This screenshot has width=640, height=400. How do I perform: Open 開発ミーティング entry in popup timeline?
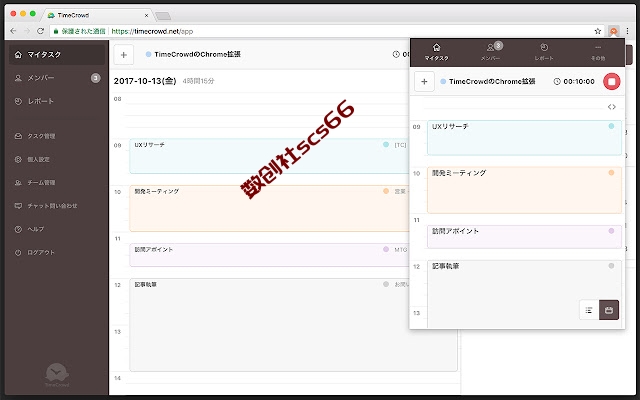point(524,190)
